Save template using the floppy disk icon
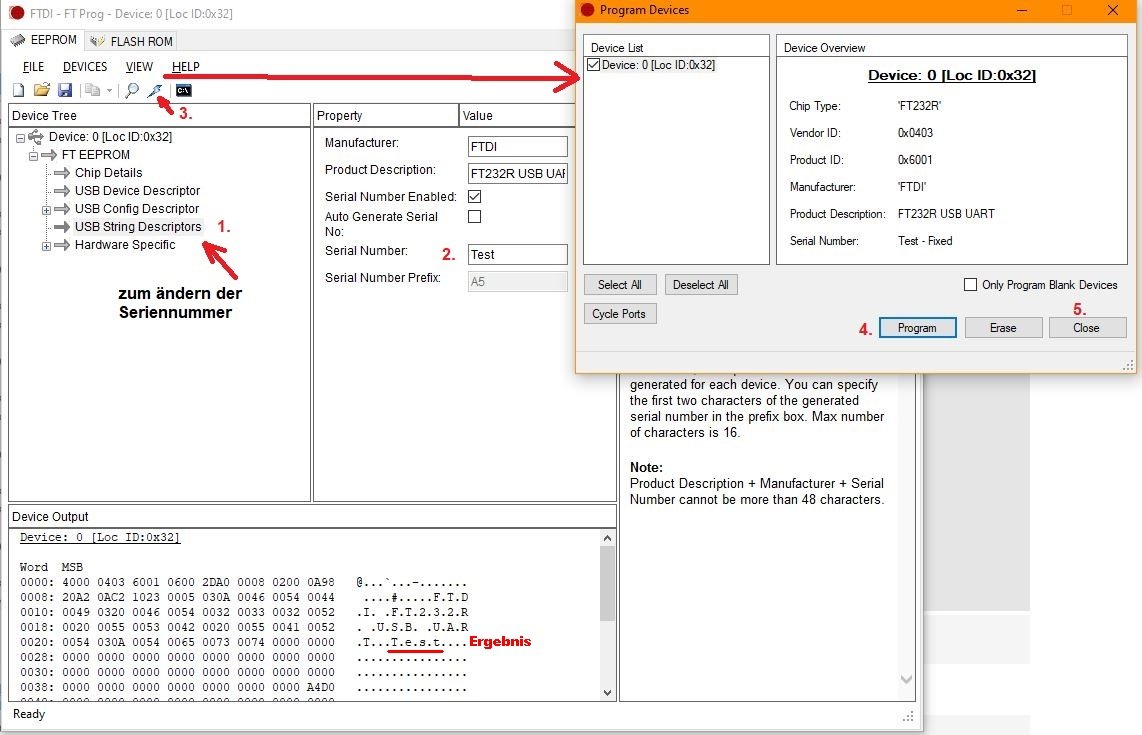 click(x=65, y=90)
